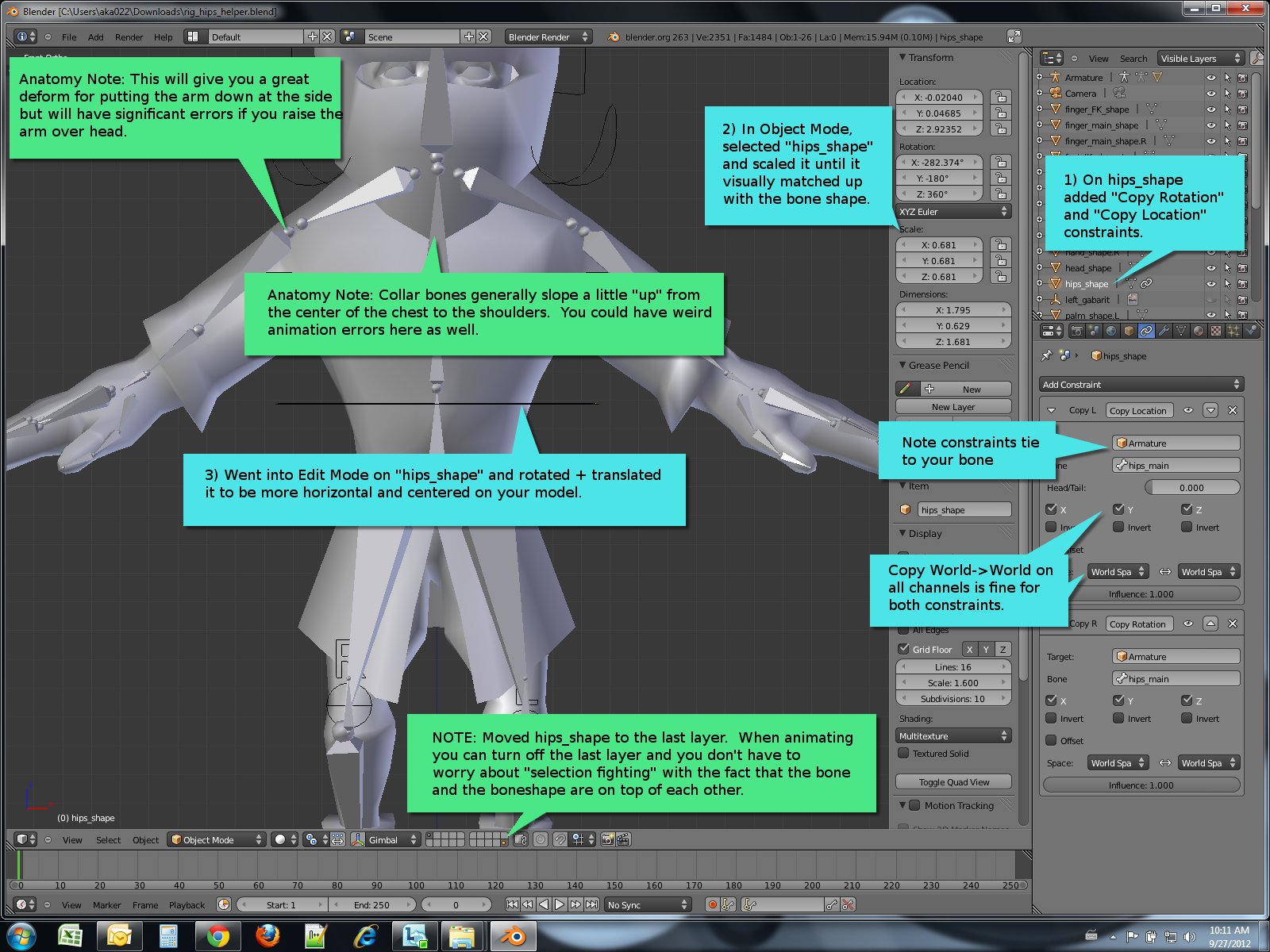Click the pin icon beside hips_shape breadcrumb
The width and height of the screenshot is (1270, 952).
point(1047,355)
